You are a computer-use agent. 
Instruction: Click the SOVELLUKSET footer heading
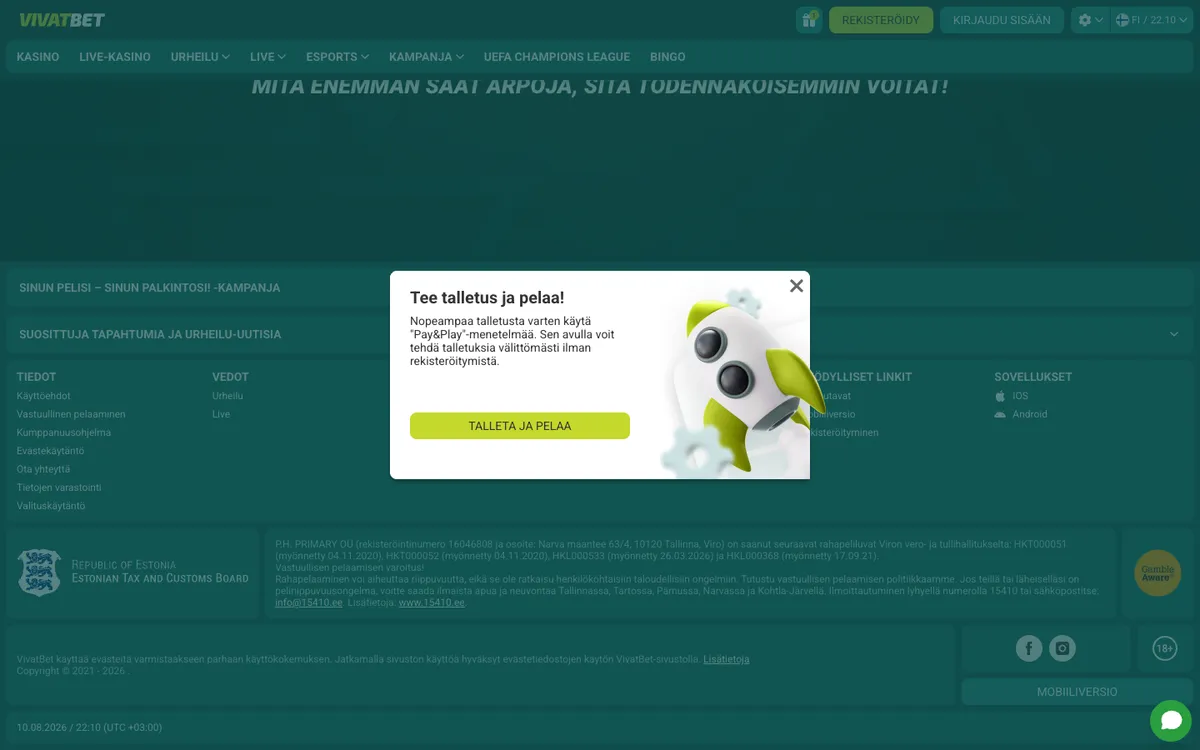pyautogui.click(x=1033, y=377)
